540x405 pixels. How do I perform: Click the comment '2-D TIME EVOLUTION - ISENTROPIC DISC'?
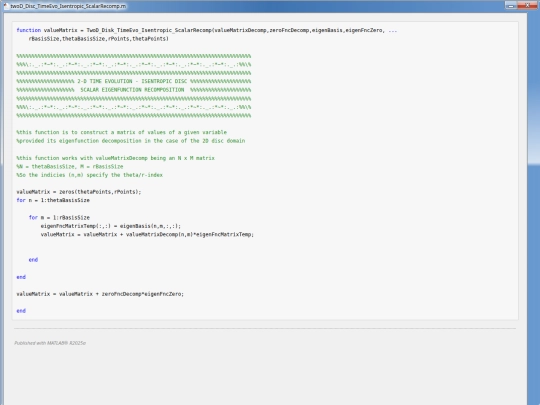click(x=132, y=81)
